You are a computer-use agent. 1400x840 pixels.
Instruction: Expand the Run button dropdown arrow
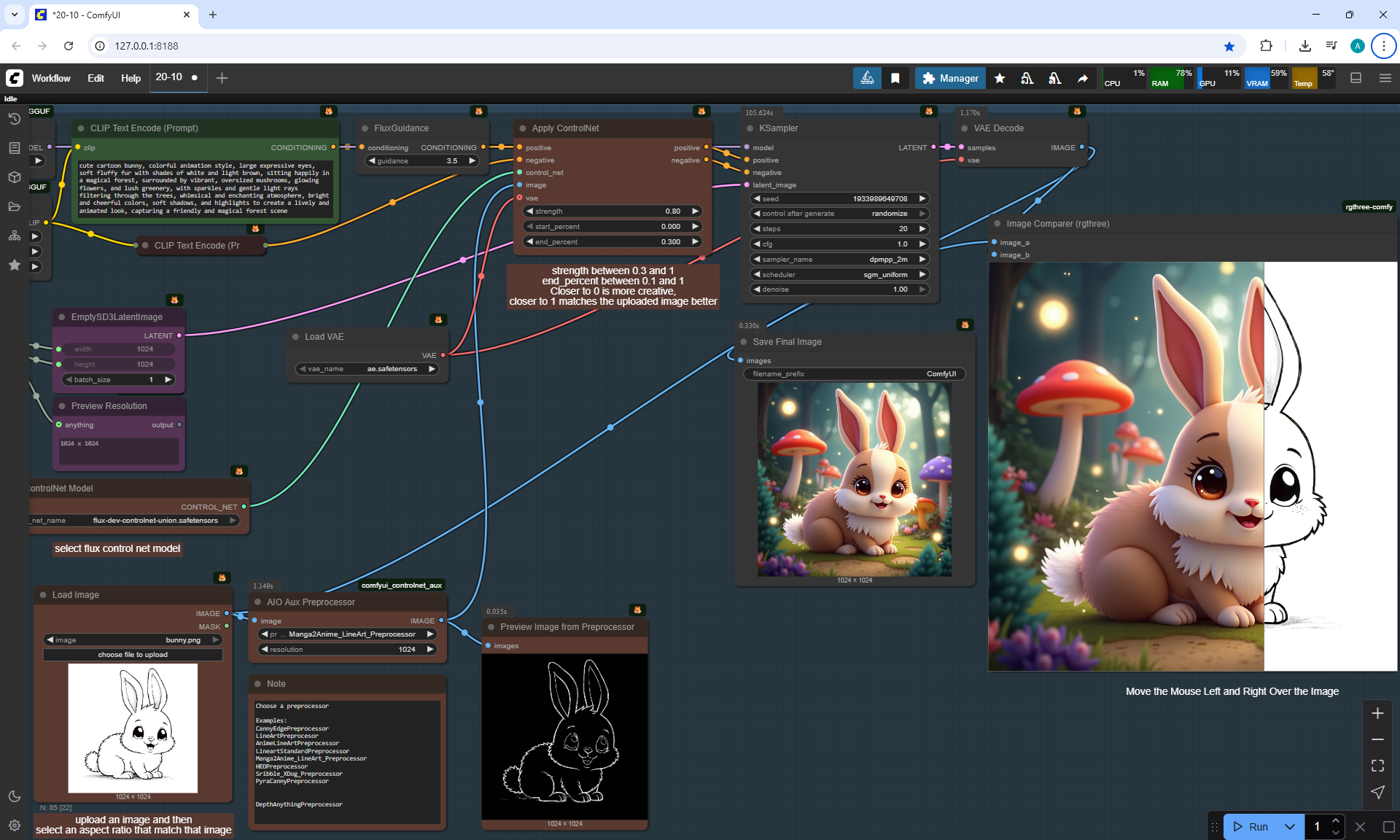coord(1289,827)
